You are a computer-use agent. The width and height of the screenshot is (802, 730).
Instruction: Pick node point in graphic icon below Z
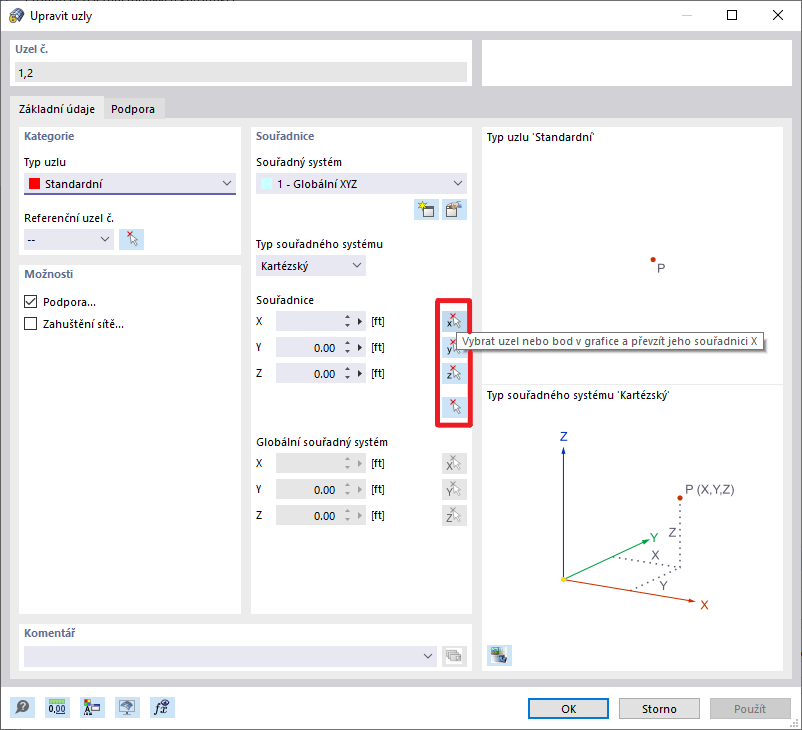(454, 407)
